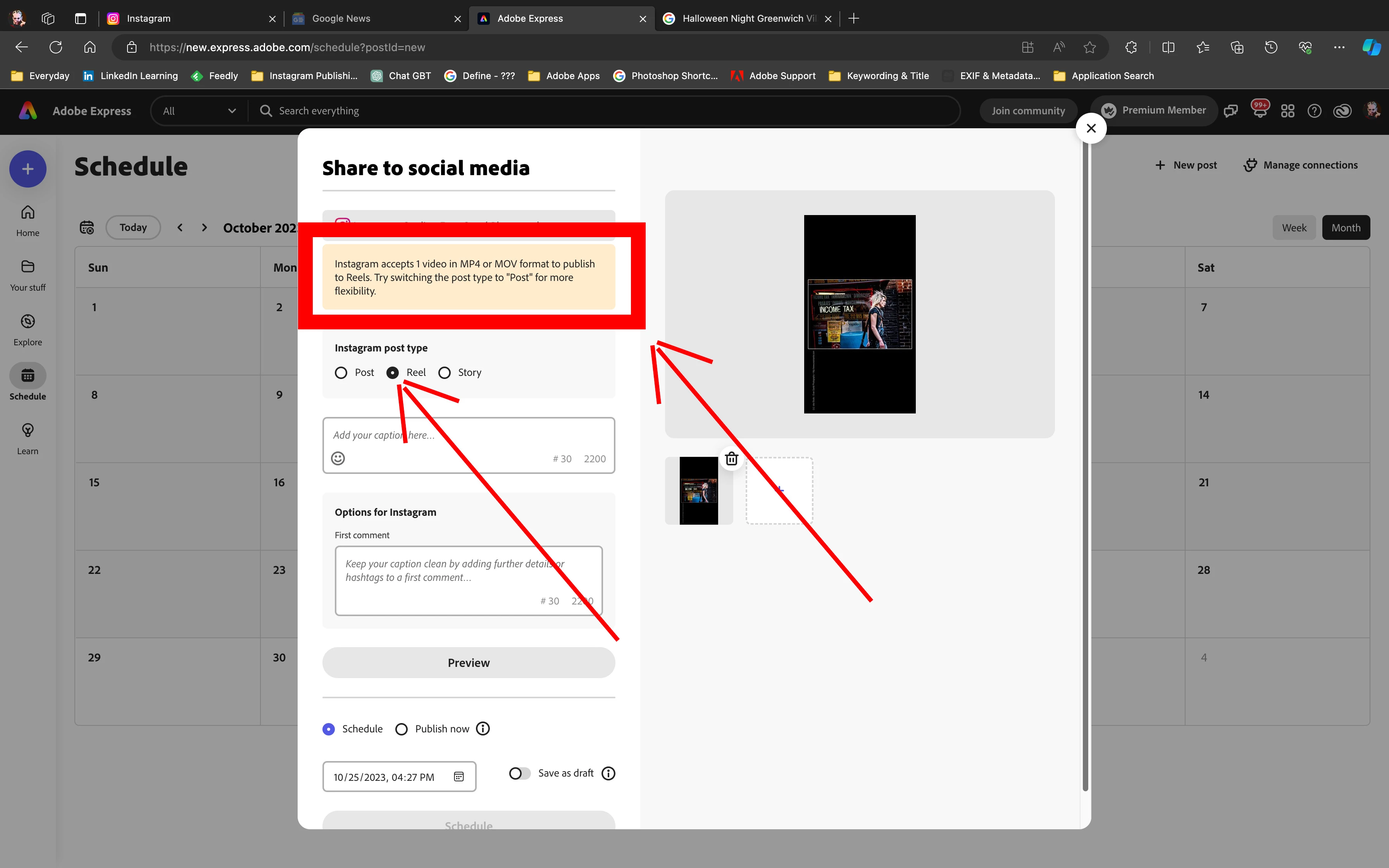Select the Story post type
The height and width of the screenshot is (868, 1389).
(x=444, y=372)
